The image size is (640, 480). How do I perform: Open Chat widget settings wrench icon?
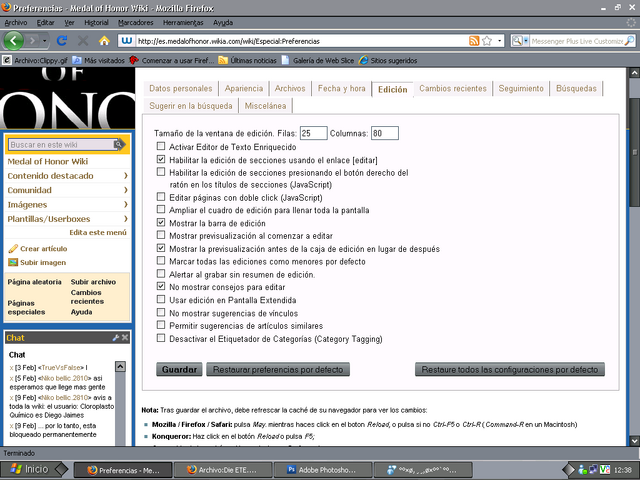[116, 338]
